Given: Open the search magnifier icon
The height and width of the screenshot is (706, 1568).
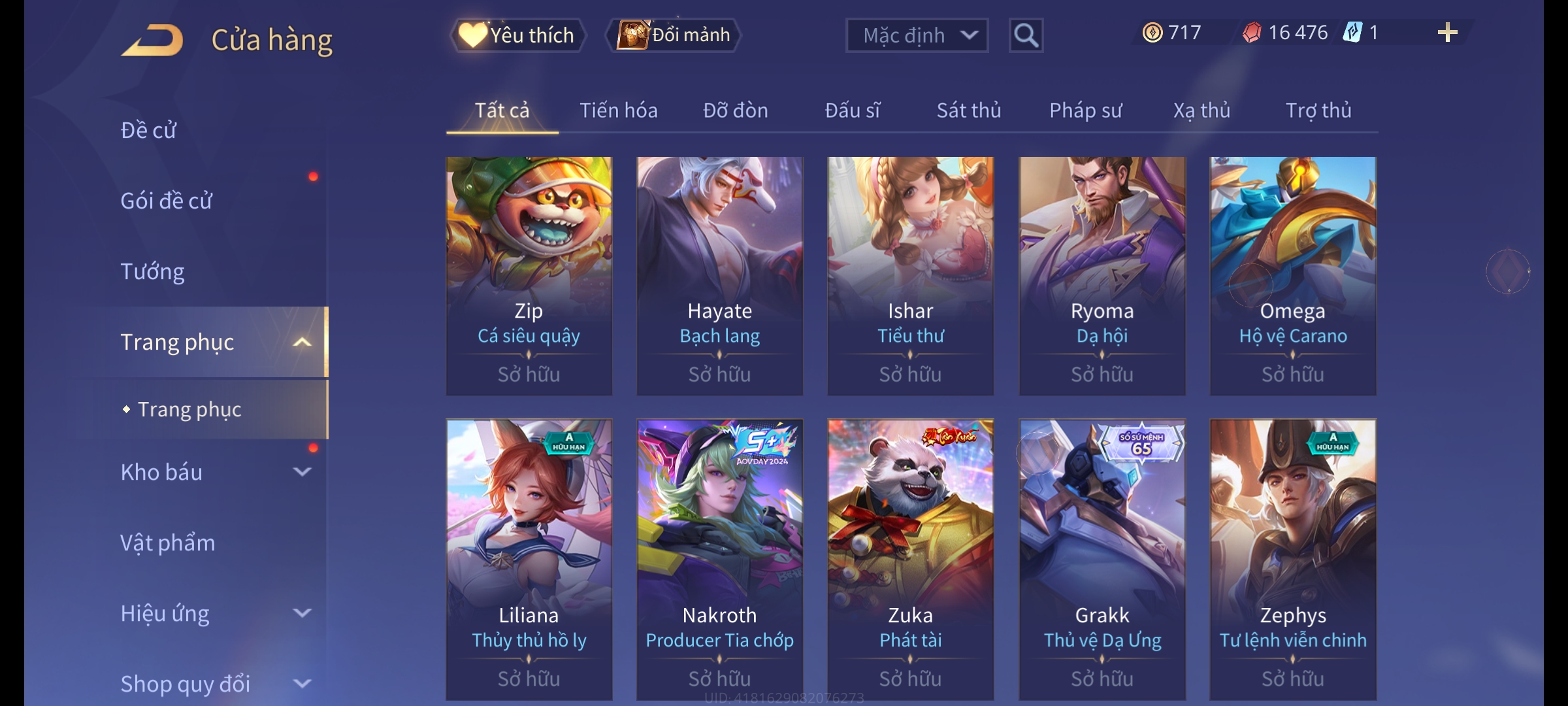Looking at the screenshot, I should point(1026,35).
